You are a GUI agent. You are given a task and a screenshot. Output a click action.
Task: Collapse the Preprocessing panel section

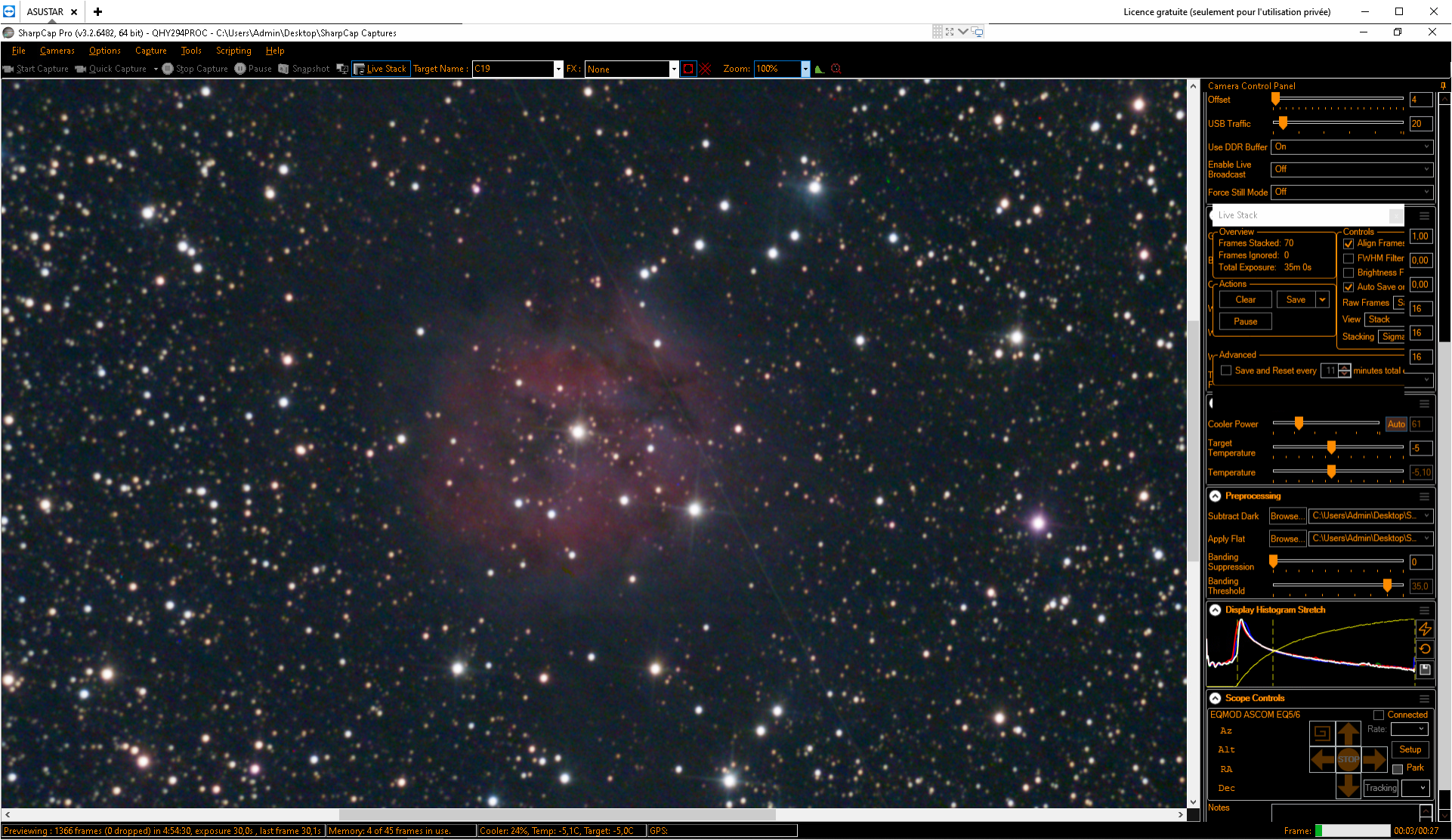click(x=1216, y=496)
